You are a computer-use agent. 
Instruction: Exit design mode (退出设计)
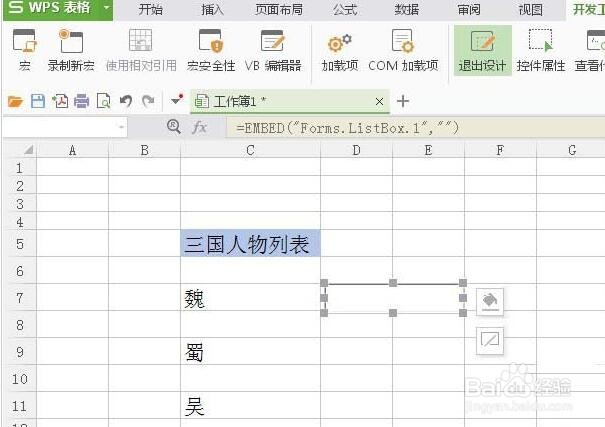(x=482, y=50)
